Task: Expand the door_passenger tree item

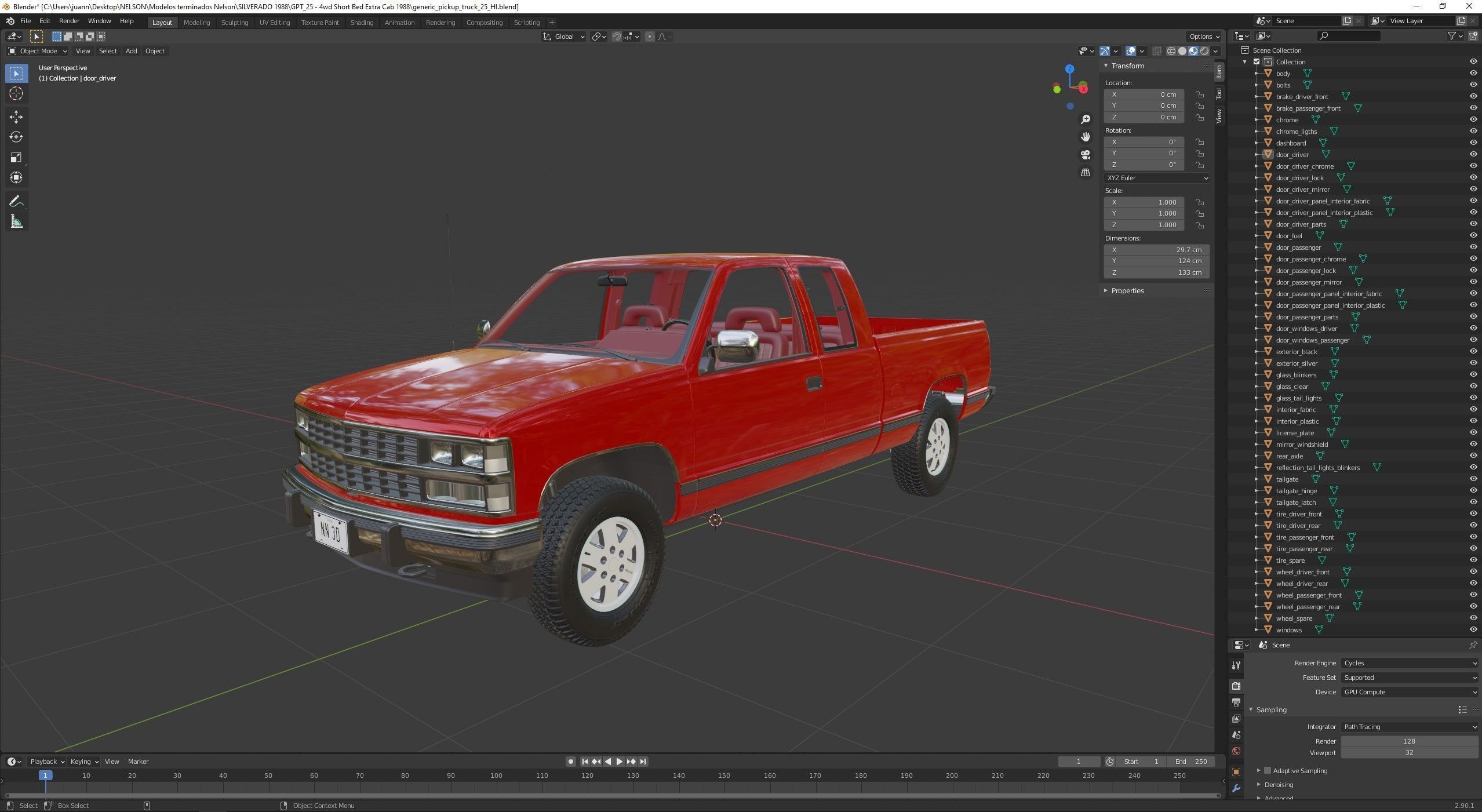Action: tap(1256, 247)
